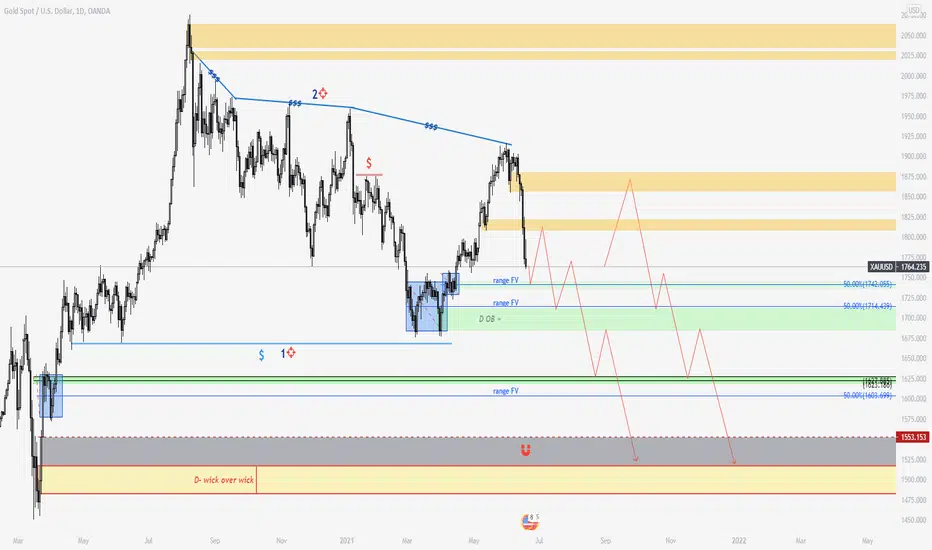Select the 50.00%(1603.699) level label
This screenshot has height=550, width=932.
coord(868,395)
